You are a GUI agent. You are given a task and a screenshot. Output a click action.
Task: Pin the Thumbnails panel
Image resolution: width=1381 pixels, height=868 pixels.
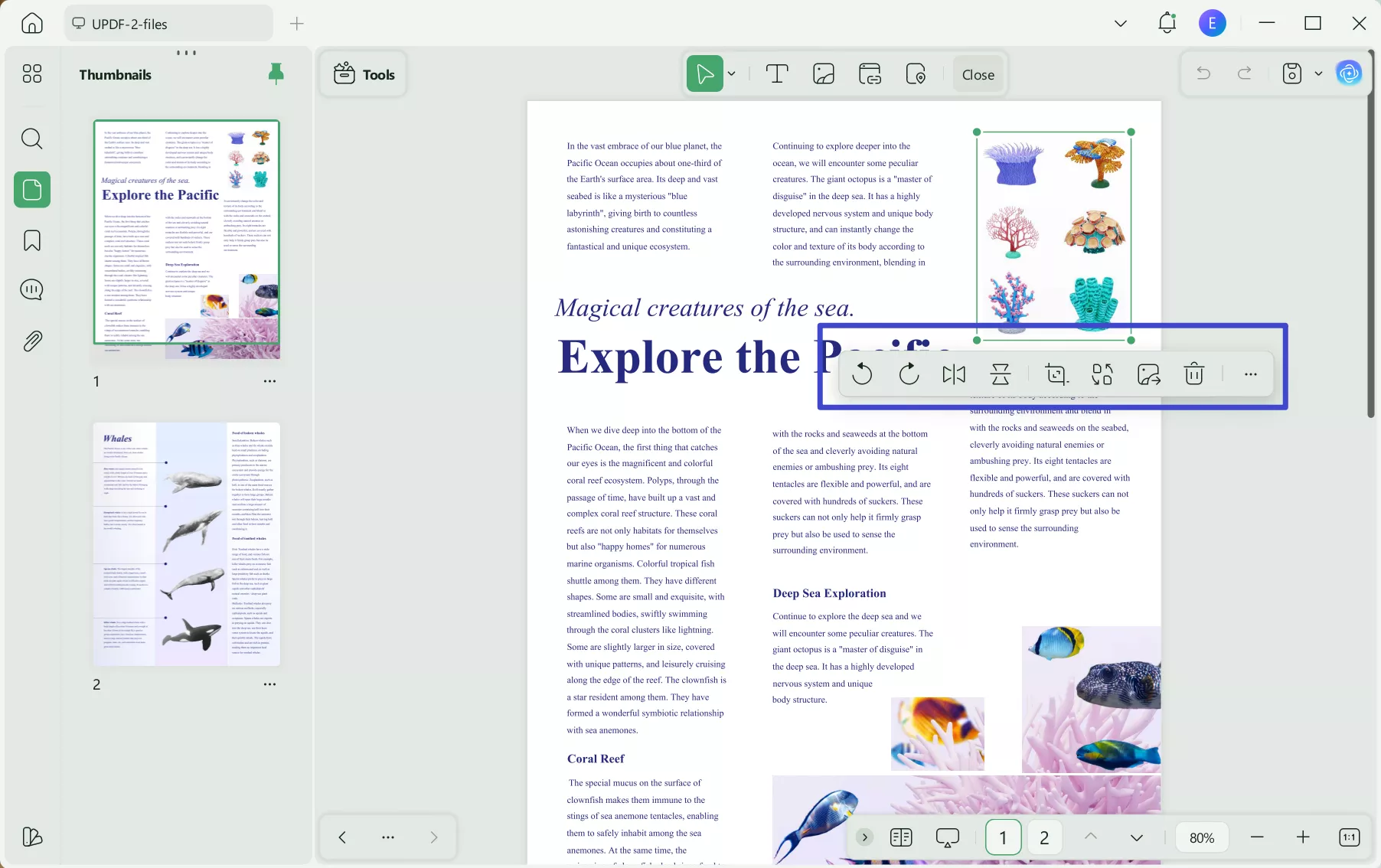click(x=276, y=73)
